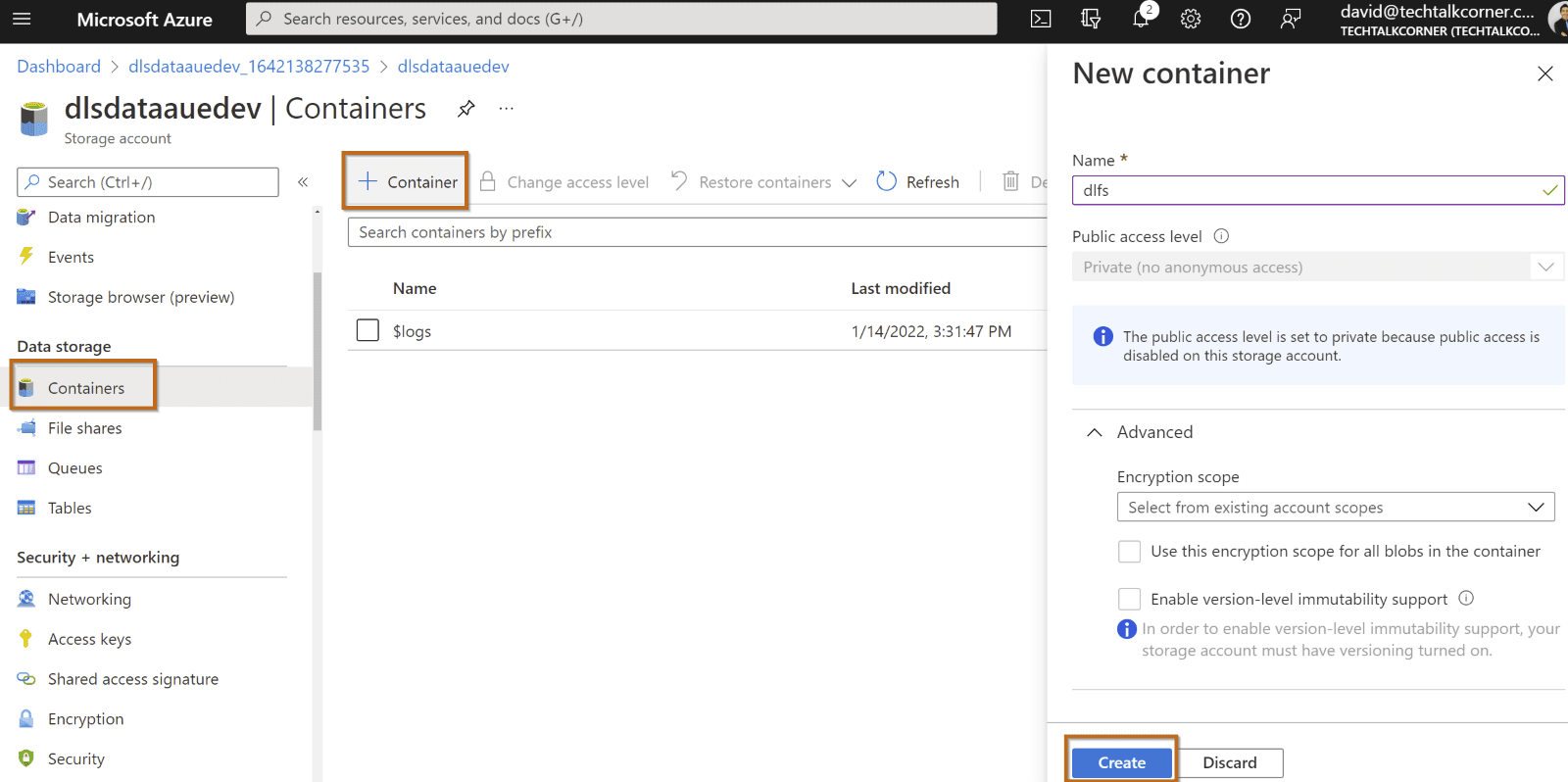Click the Create button

point(1121,762)
